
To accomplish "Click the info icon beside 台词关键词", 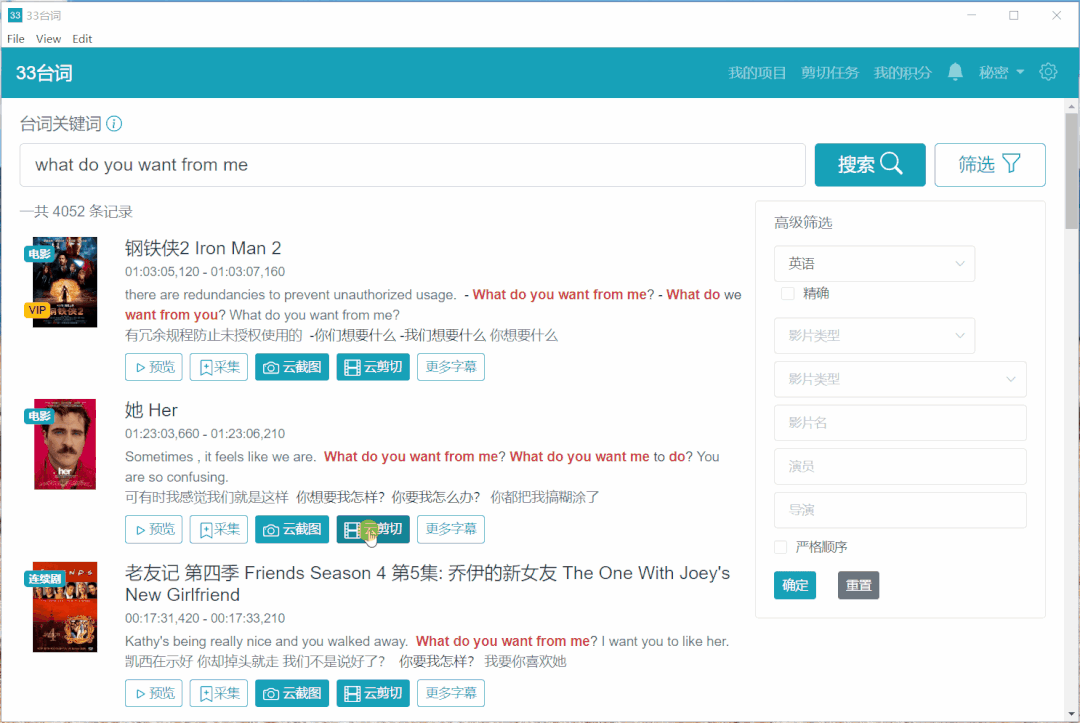I will pyautogui.click(x=114, y=123).
